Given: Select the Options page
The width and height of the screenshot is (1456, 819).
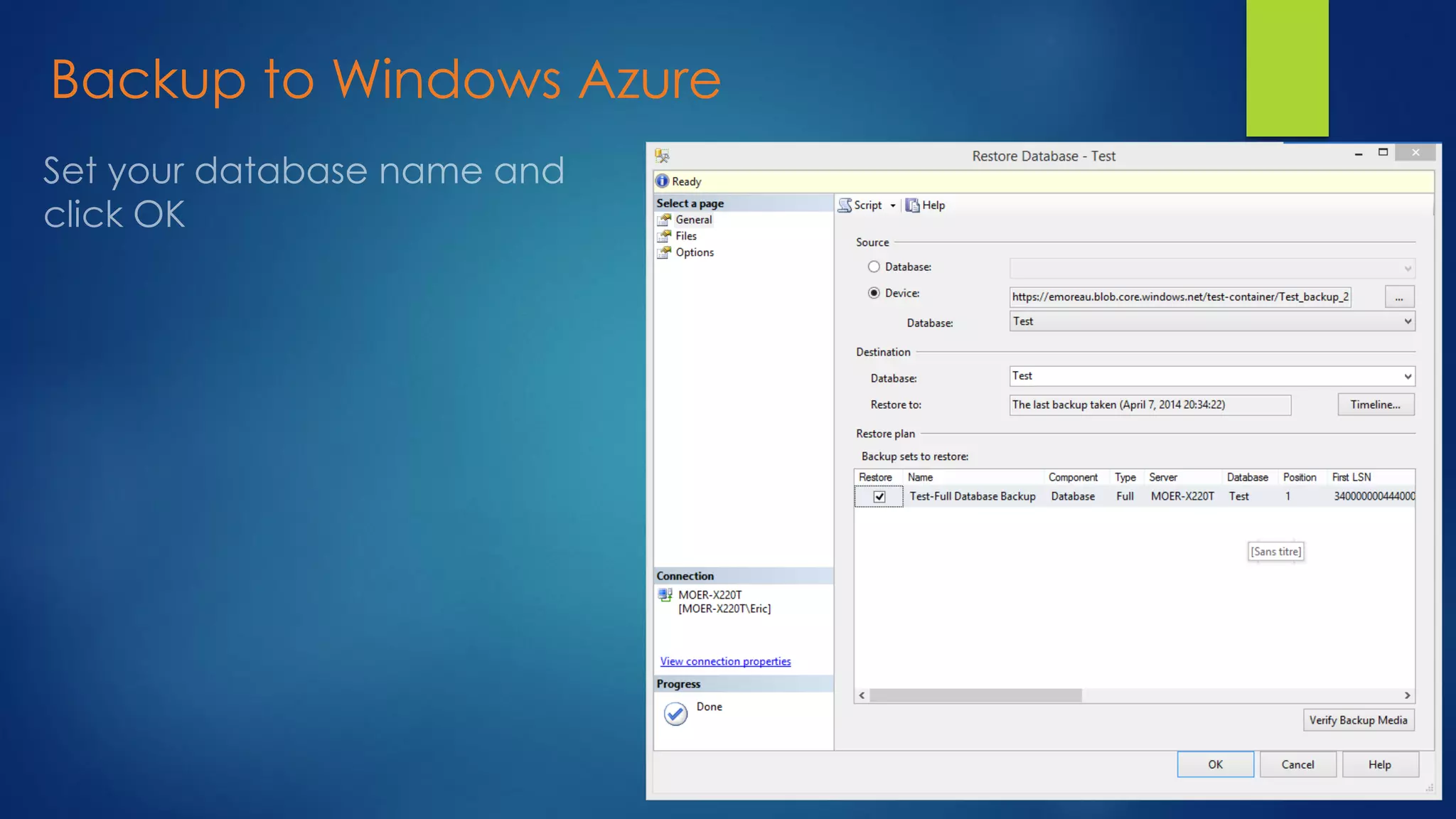Looking at the screenshot, I should pos(695,252).
